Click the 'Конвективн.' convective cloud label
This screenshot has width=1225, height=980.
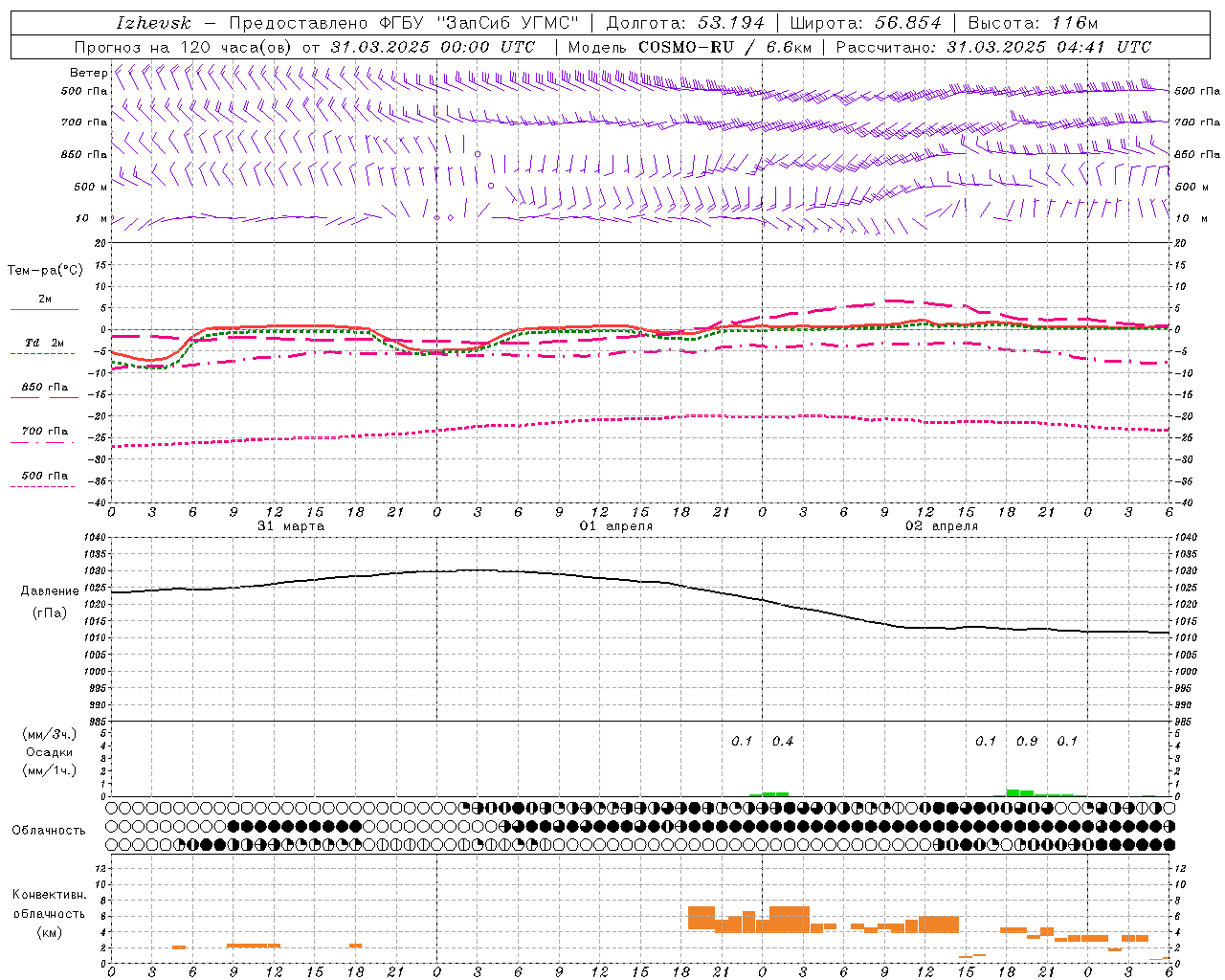pos(50,895)
